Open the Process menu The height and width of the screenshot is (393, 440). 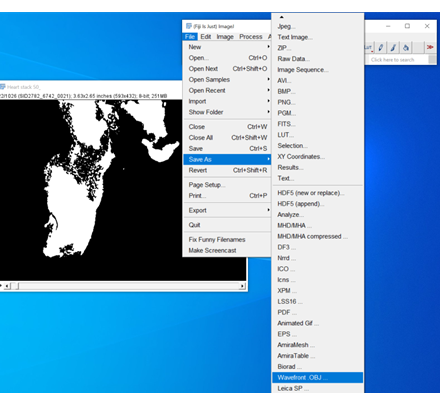[x=251, y=37]
